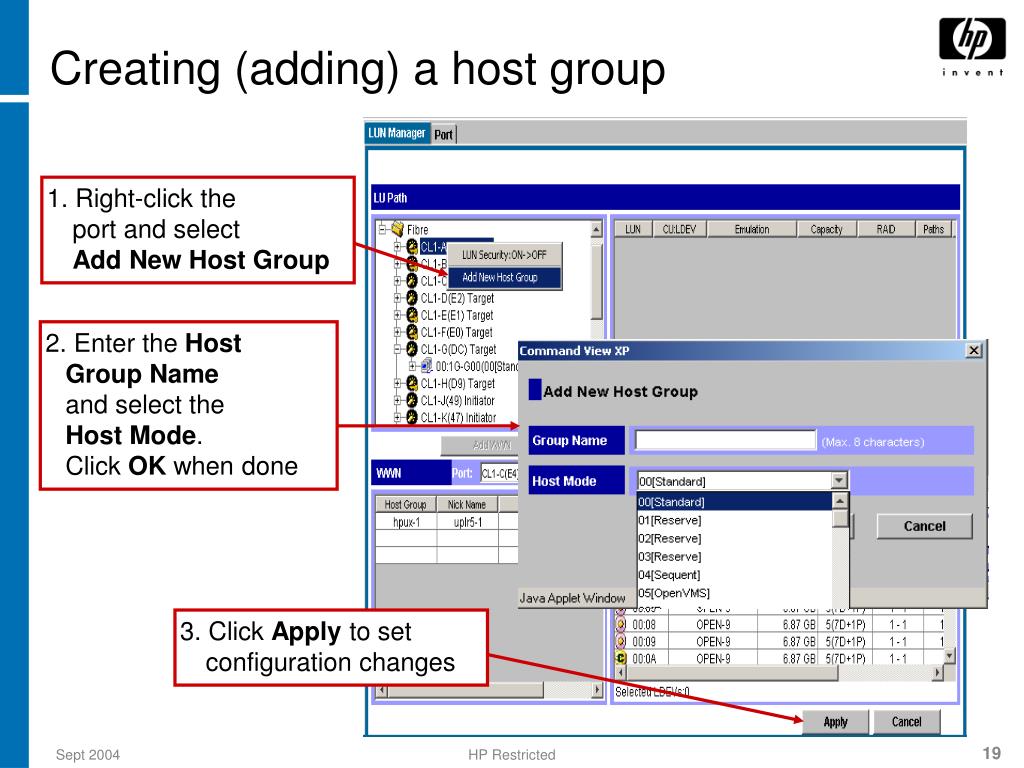Collapse the Fibre tree node
The image size is (1024, 768).
tap(383, 229)
